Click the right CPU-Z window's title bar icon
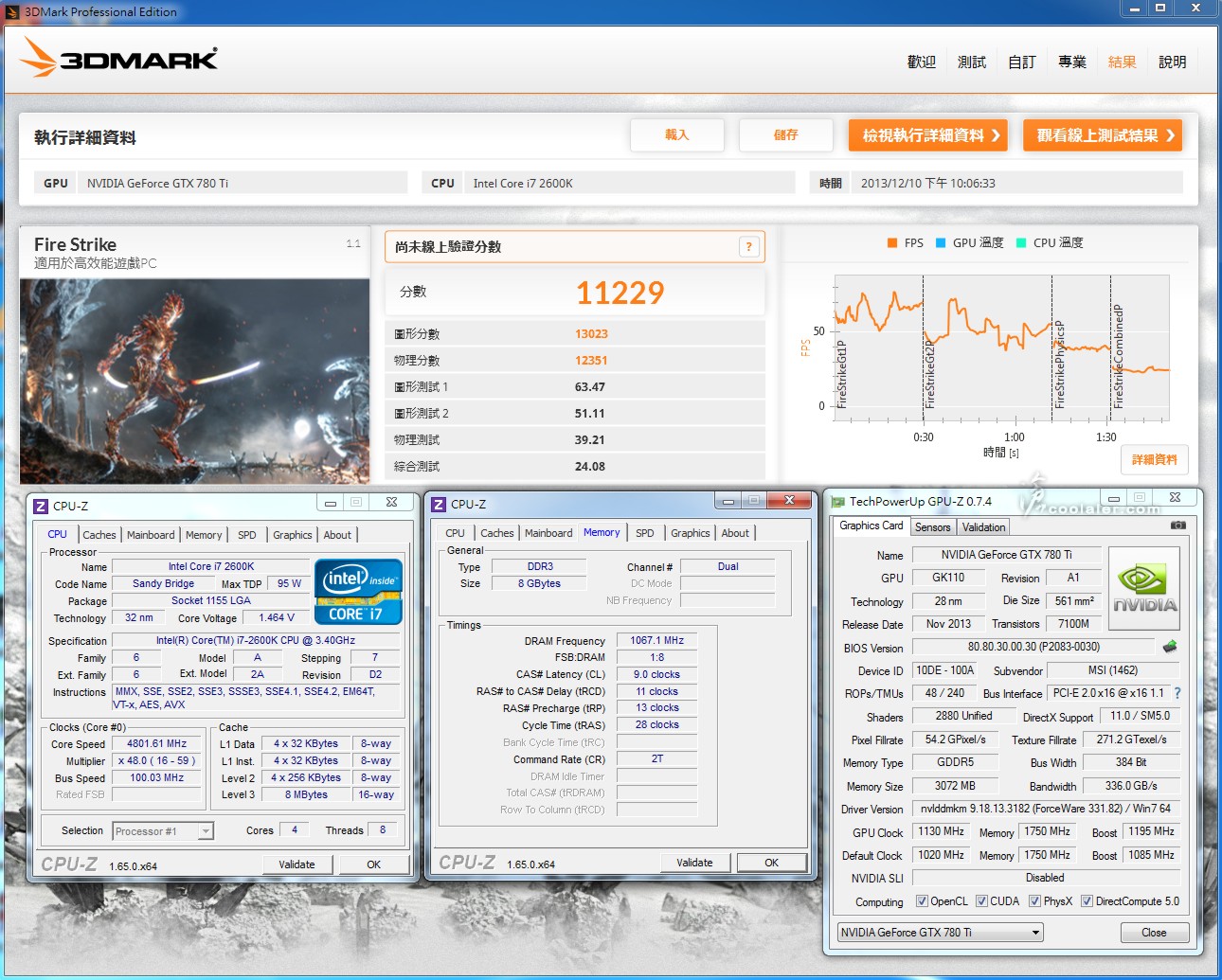Viewport: 1222px width, 980px height. (439, 504)
